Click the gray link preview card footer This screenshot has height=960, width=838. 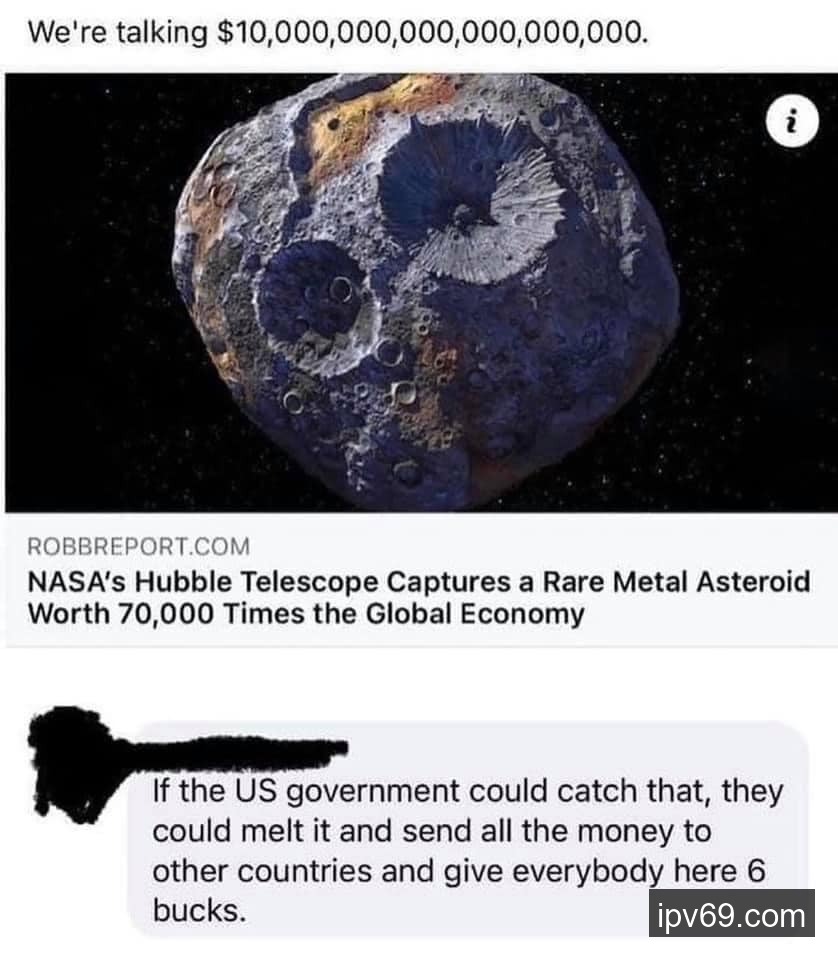pos(419,579)
